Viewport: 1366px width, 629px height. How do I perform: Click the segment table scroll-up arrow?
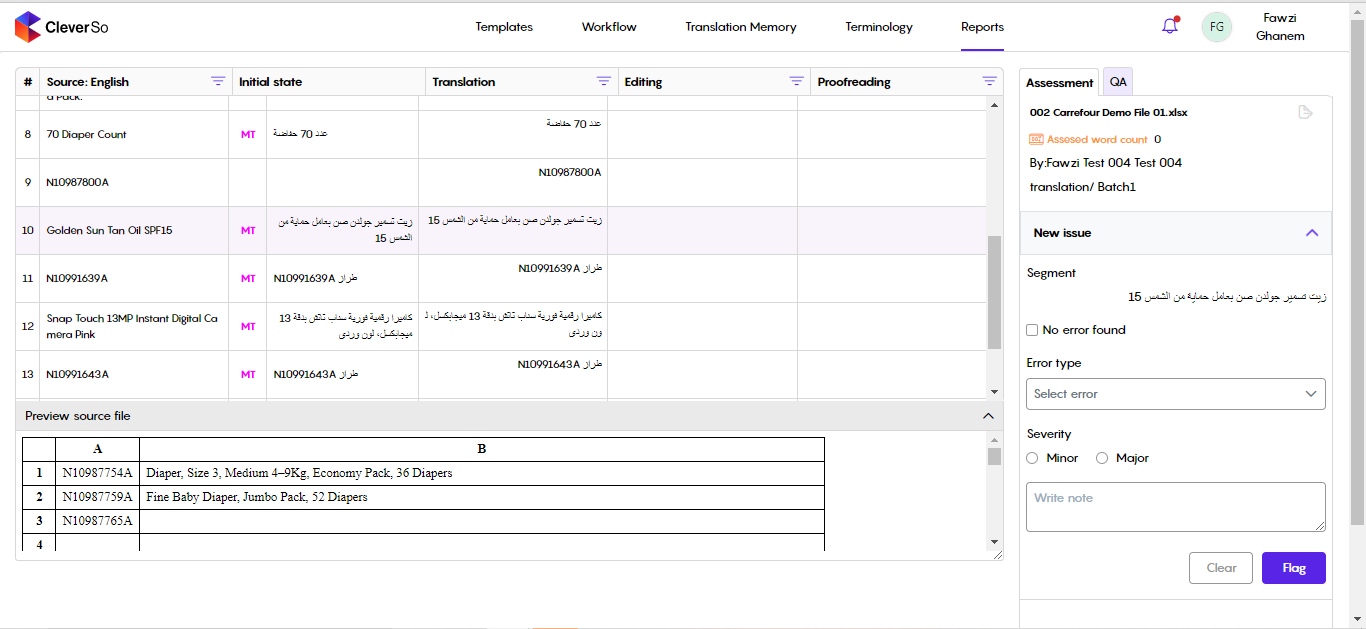(x=994, y=105)
